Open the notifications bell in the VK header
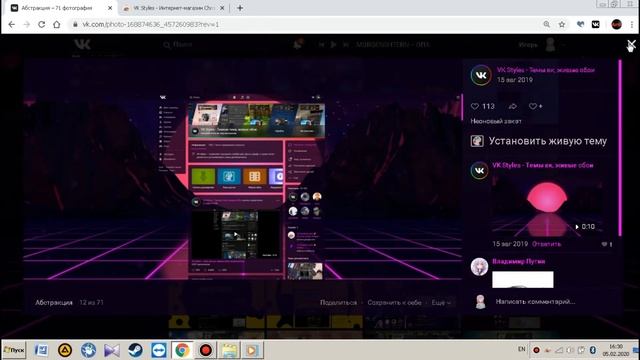This screenshot has width=640, height=360. tap(298, 44)
